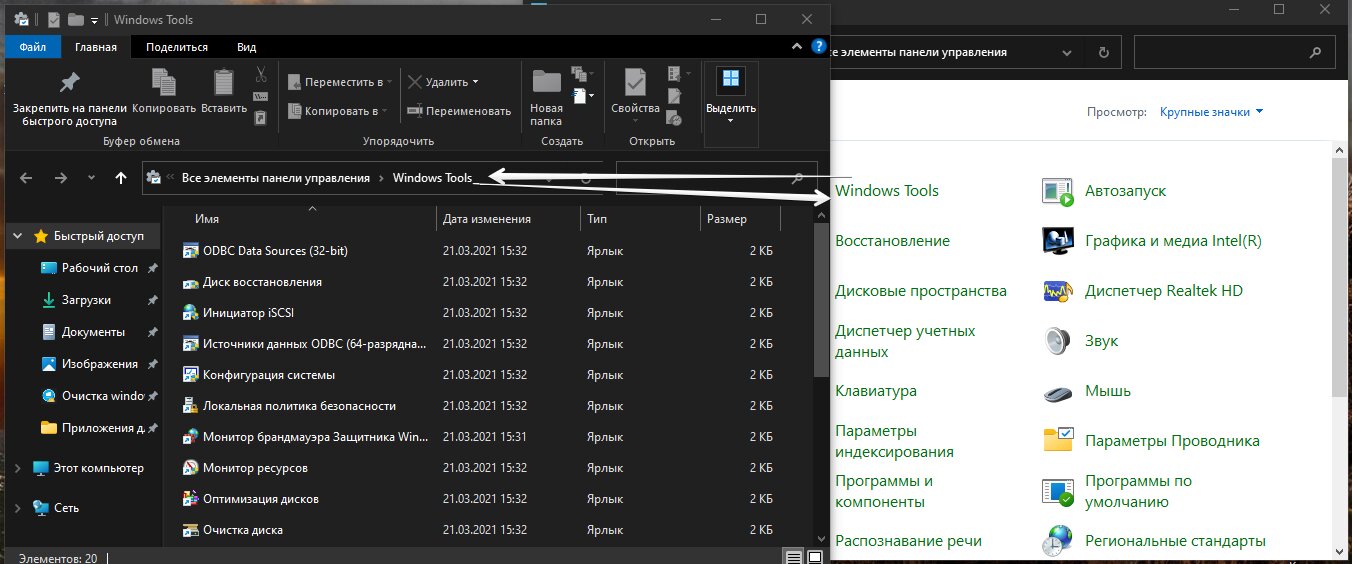Select the Вид ribbon tab
The image size is (1352, 564).
[x=247, y=47]
